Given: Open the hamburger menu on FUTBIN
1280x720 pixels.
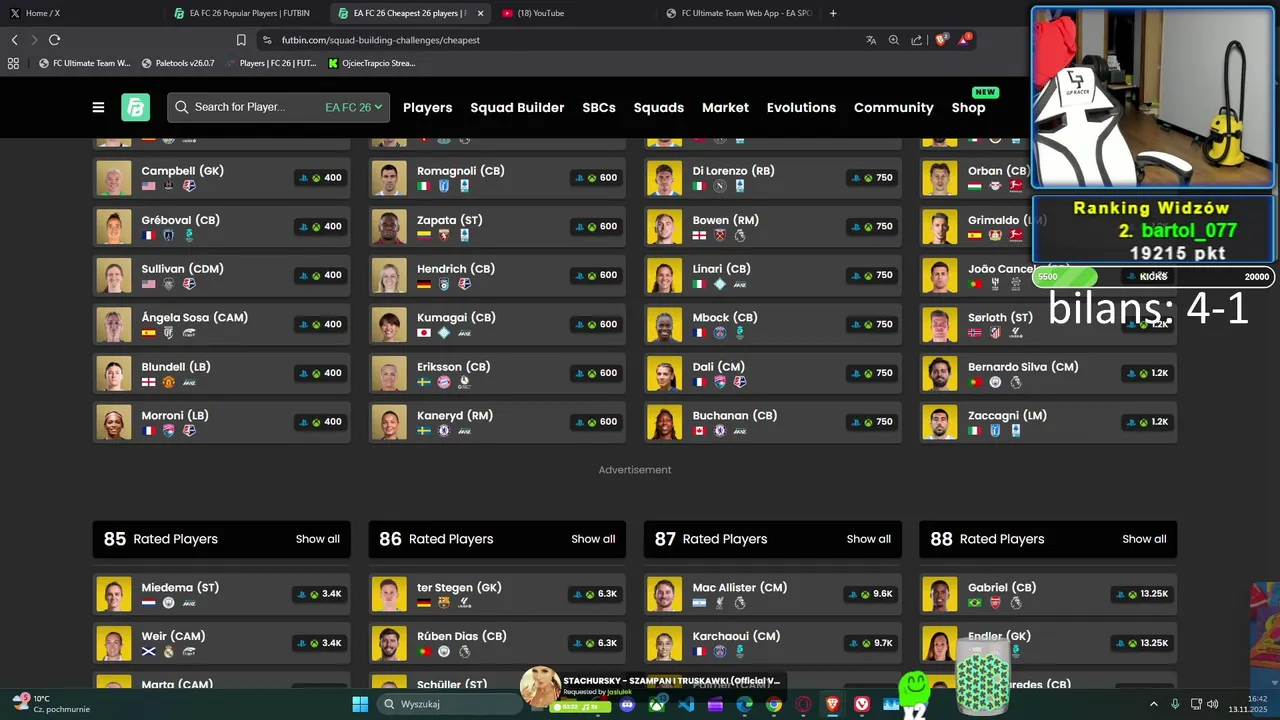Looking at the screenshot, I should click(x=98, y=107).
